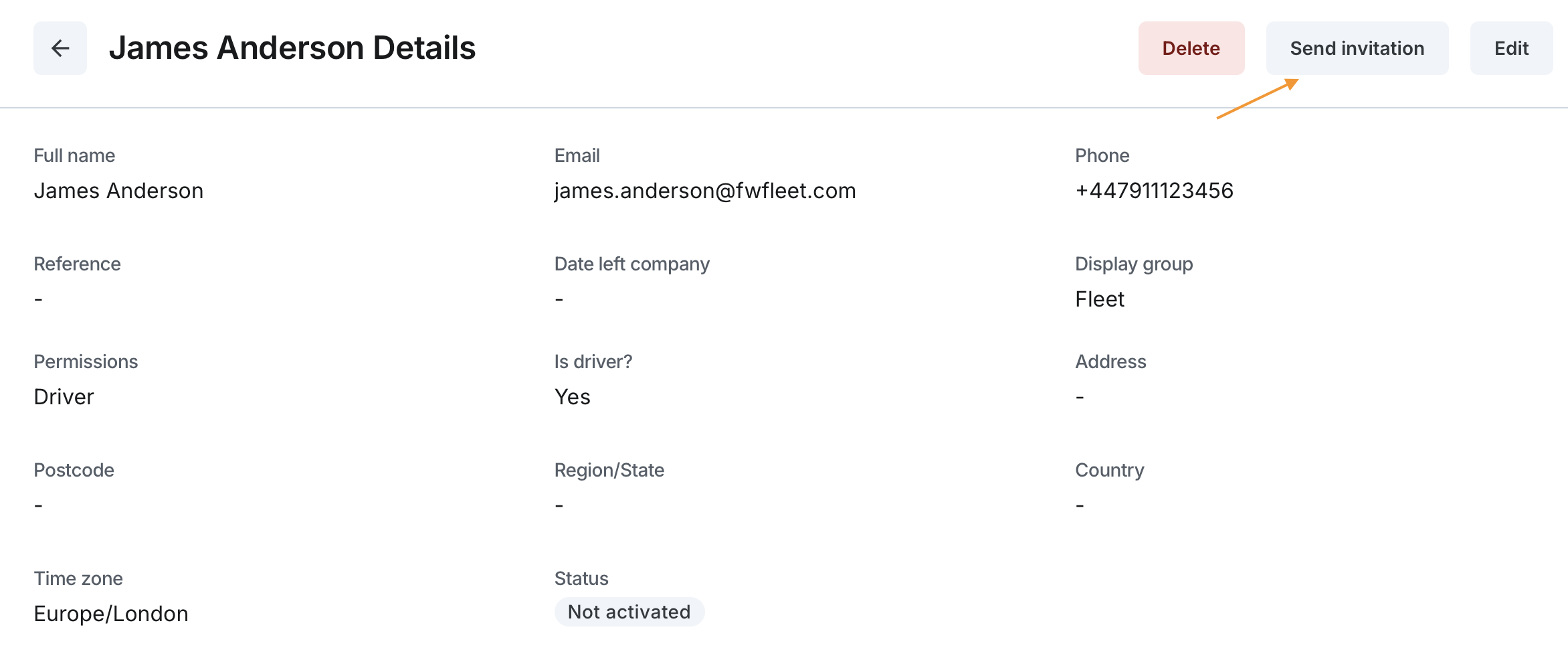Screen dimensions: 1568x664
Task: Click the Postcode field label
Action: tap(74, 470)
